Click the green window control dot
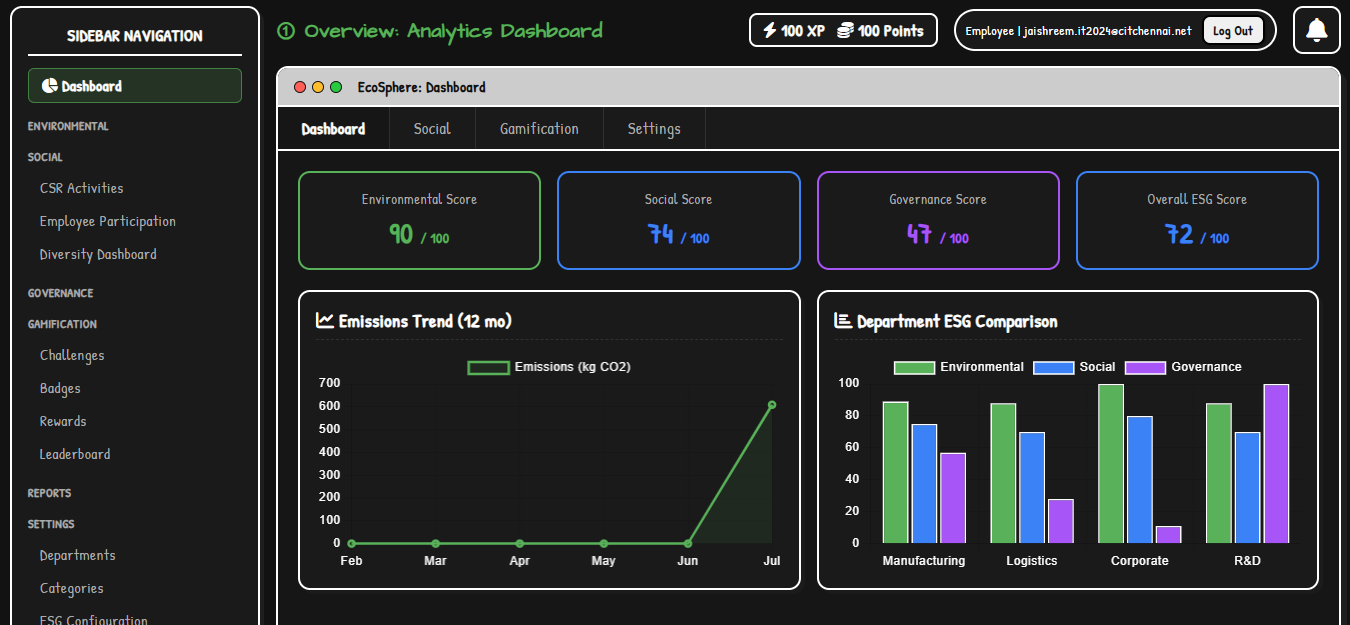1350x625 pixels. [x=336, y=87]
